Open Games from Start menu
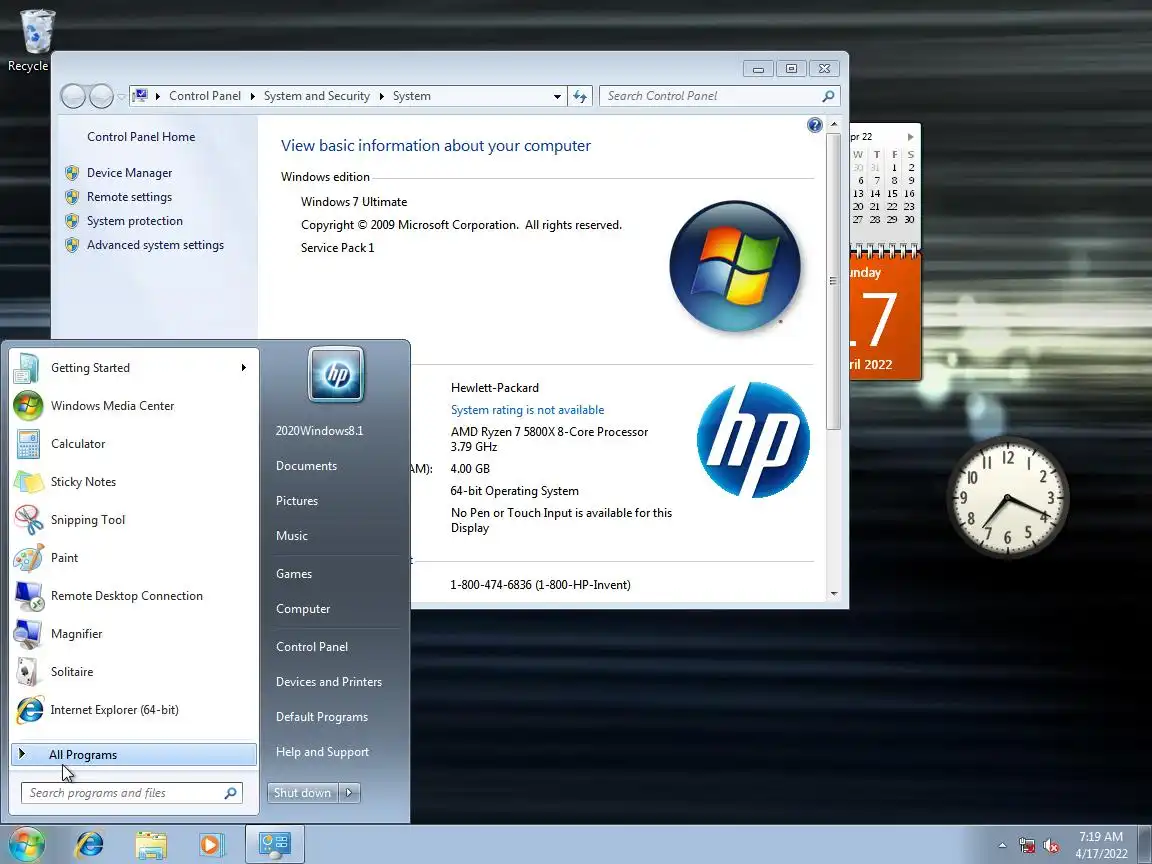 [294, 574]
